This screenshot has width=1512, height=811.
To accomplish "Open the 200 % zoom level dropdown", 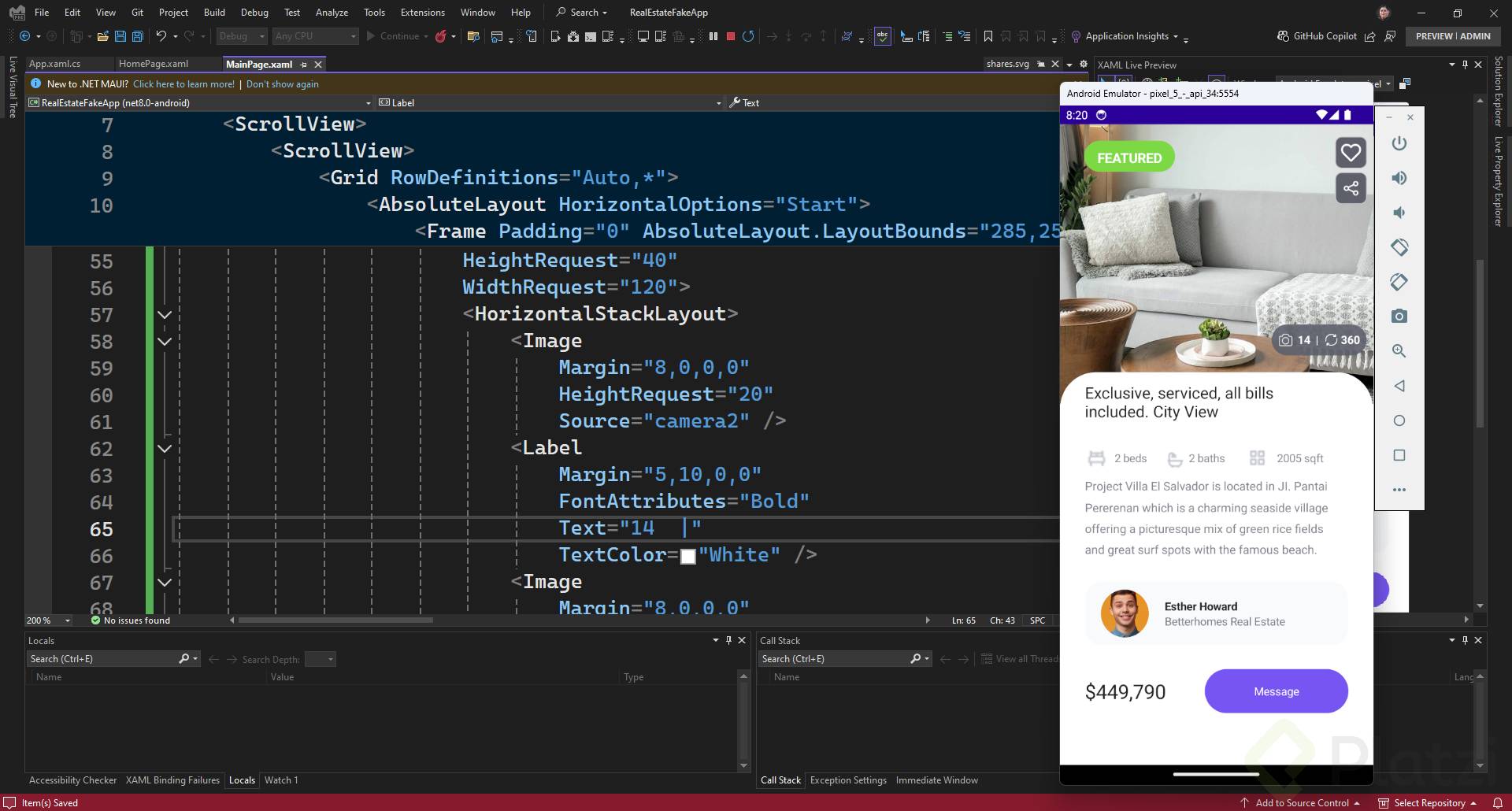I will 68,620.
